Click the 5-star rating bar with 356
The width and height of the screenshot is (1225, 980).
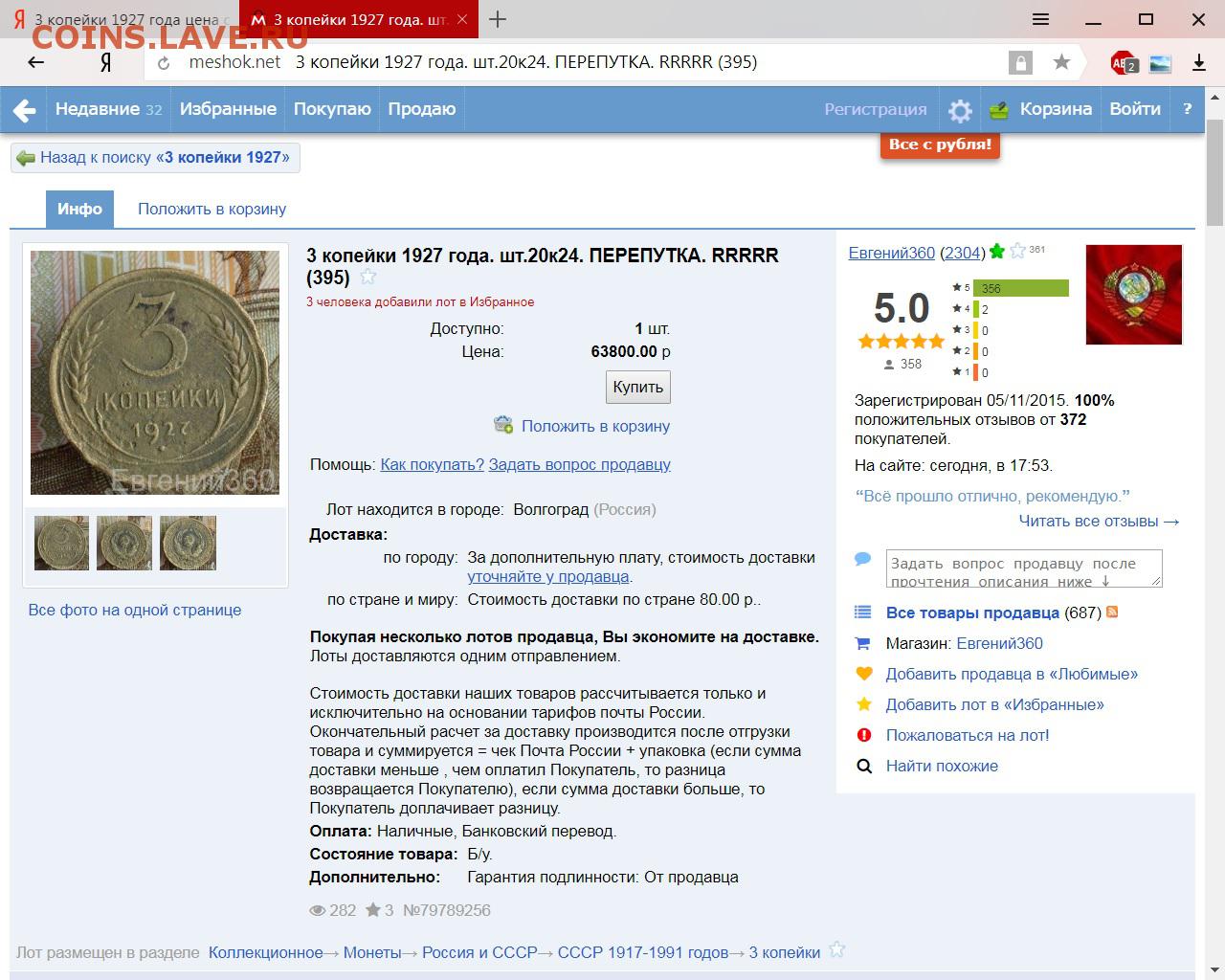(x=1020, y=288)
